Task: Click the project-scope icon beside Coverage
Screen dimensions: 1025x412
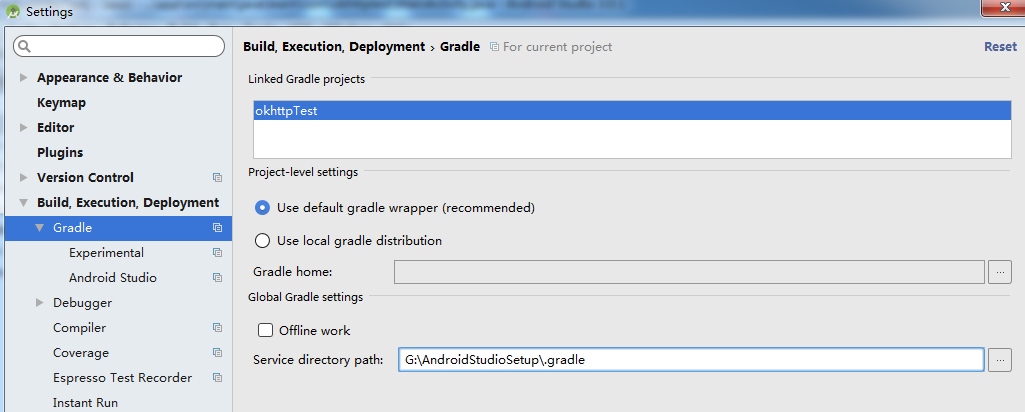Action: pyautogui.click(x=217, y=352)
